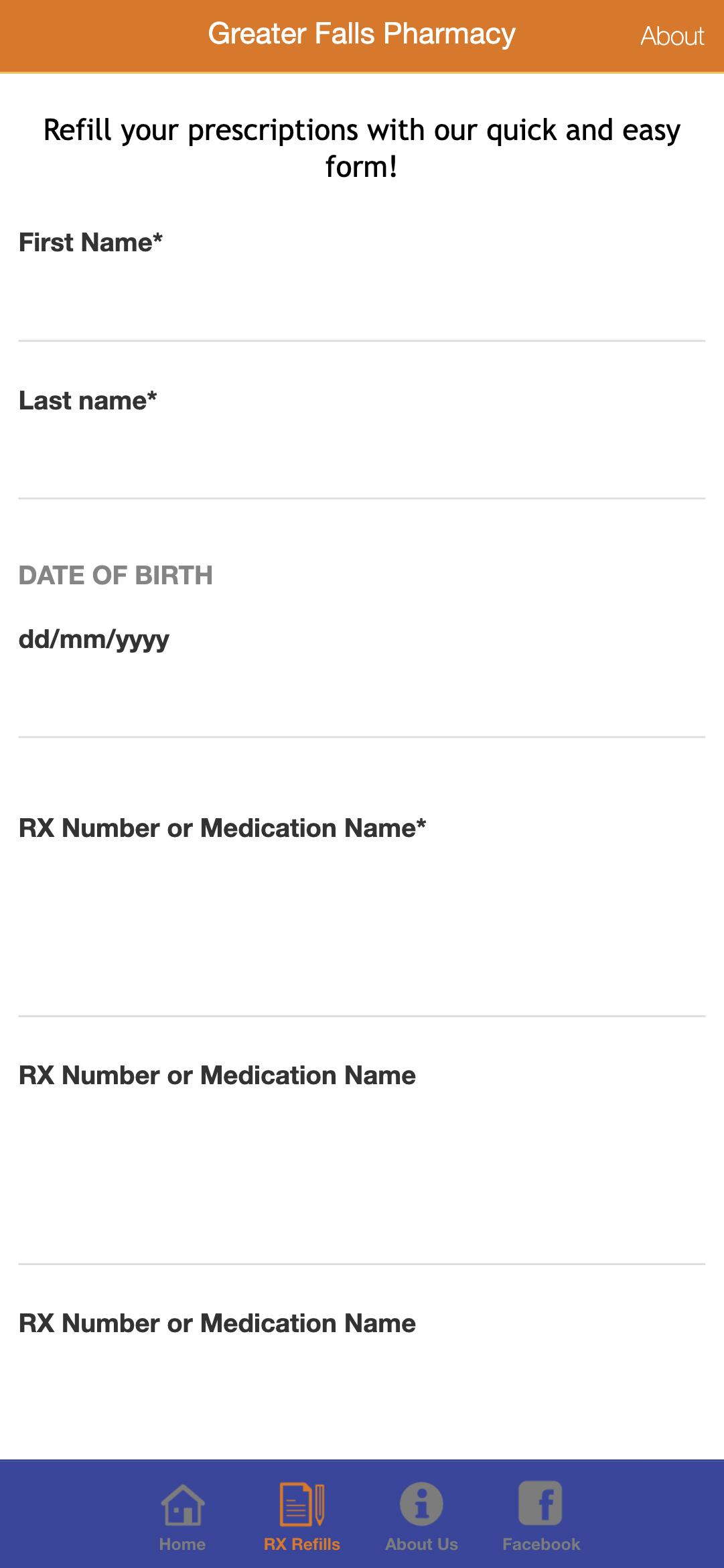724x1568 pixels.
Task: Click the First Name* label
Action: click(x=90, y=243)
